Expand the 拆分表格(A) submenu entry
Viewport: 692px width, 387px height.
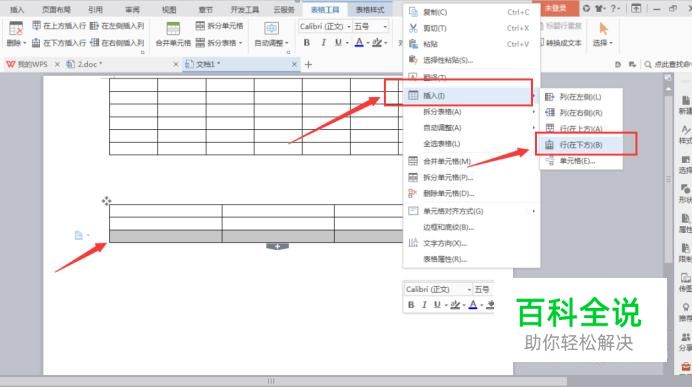coord(470,112)
